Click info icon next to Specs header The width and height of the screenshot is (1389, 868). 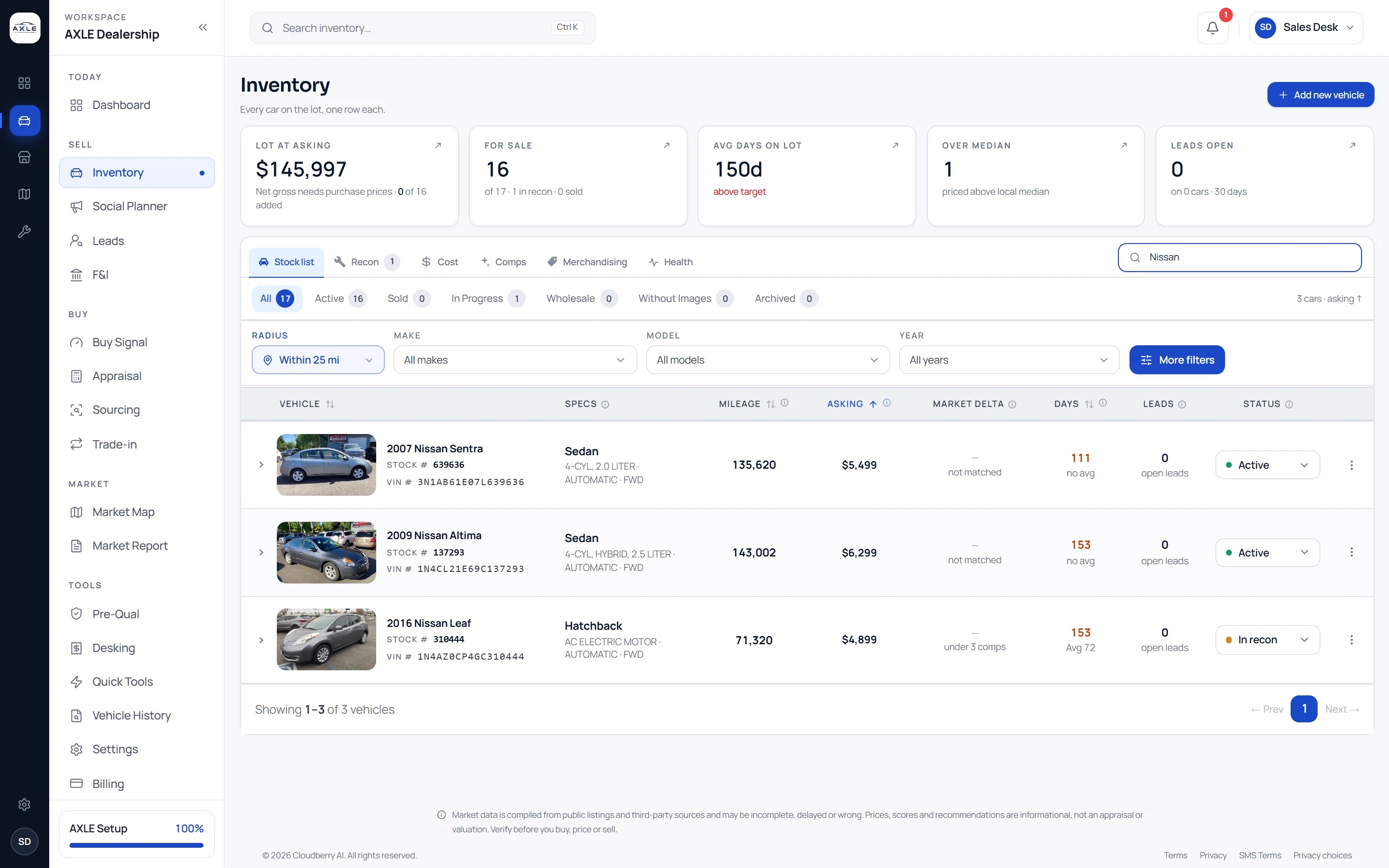(605, 404)
